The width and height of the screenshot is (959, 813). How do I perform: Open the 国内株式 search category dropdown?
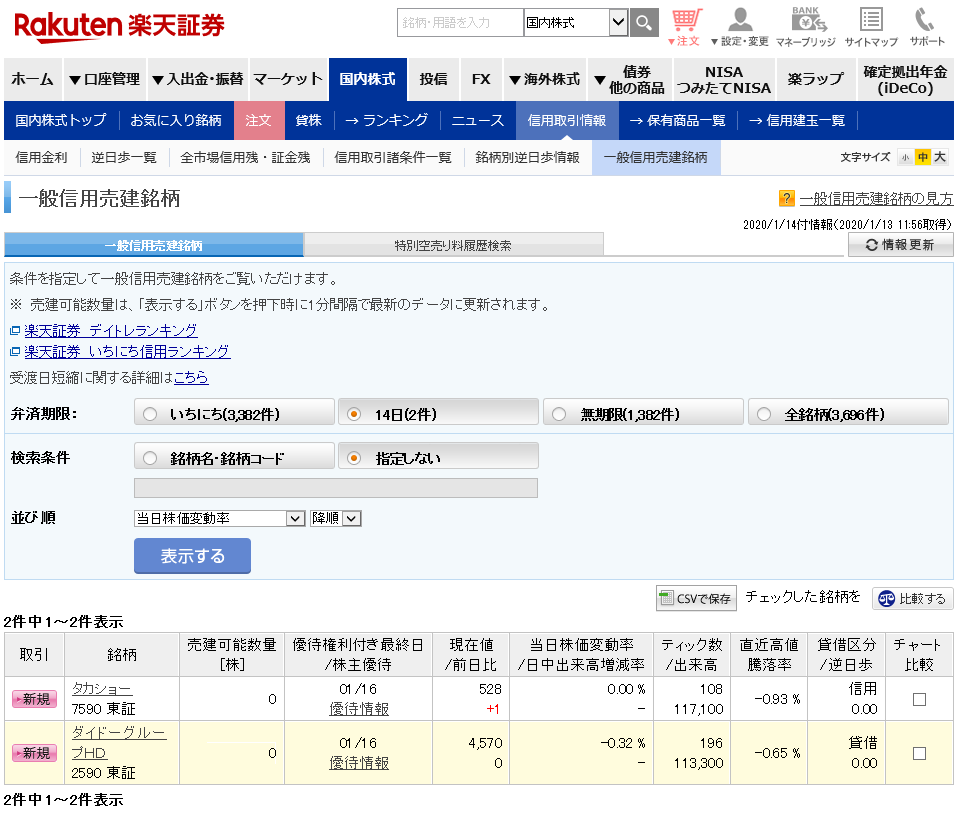pyautogui.click(x=576, y=23)
